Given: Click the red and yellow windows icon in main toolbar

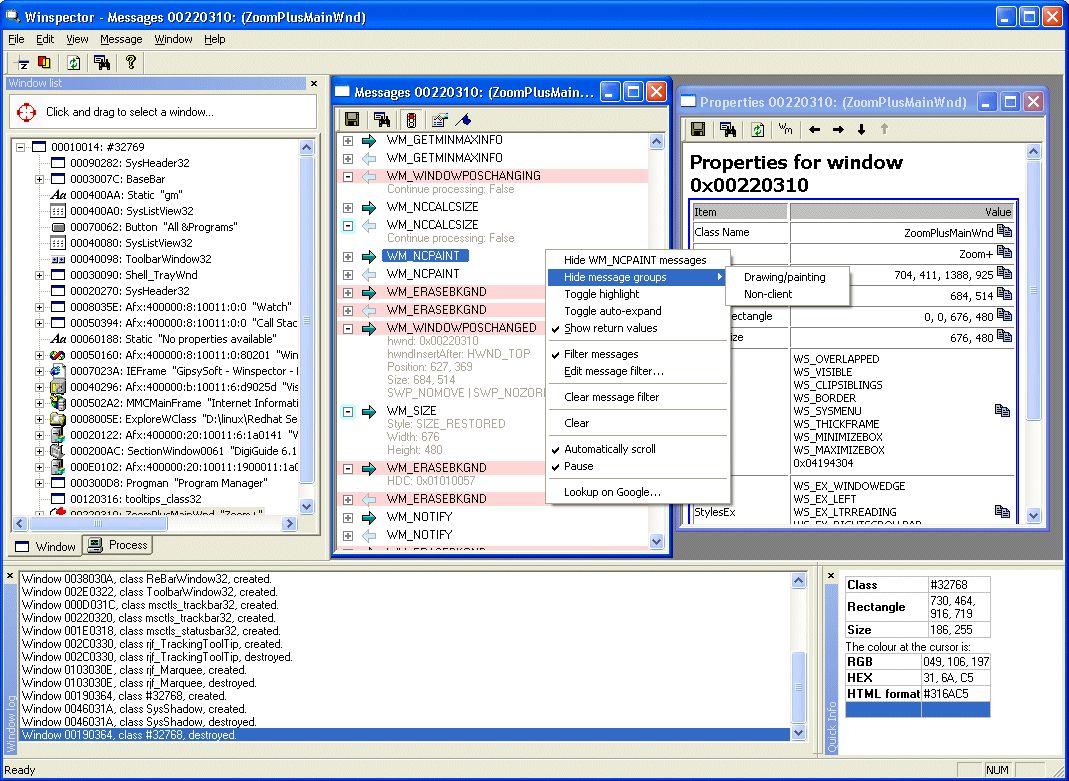Looking at the screenshot, I should (44, 63).
